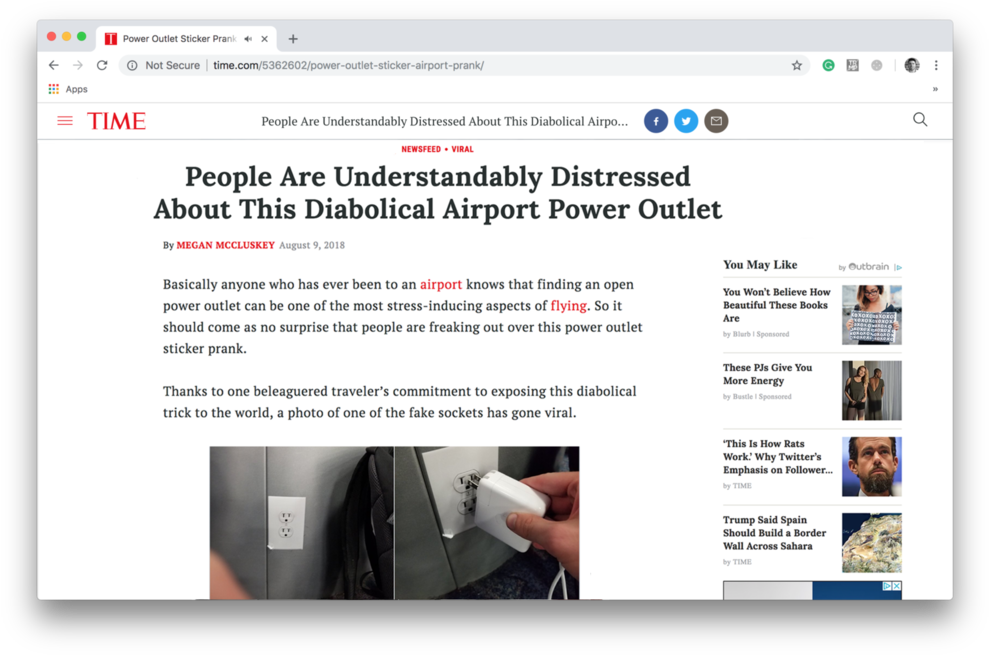This screenshot has width=989, height=655.
Task: Open the Grammarly extension icon
Action: coord(828,65)
